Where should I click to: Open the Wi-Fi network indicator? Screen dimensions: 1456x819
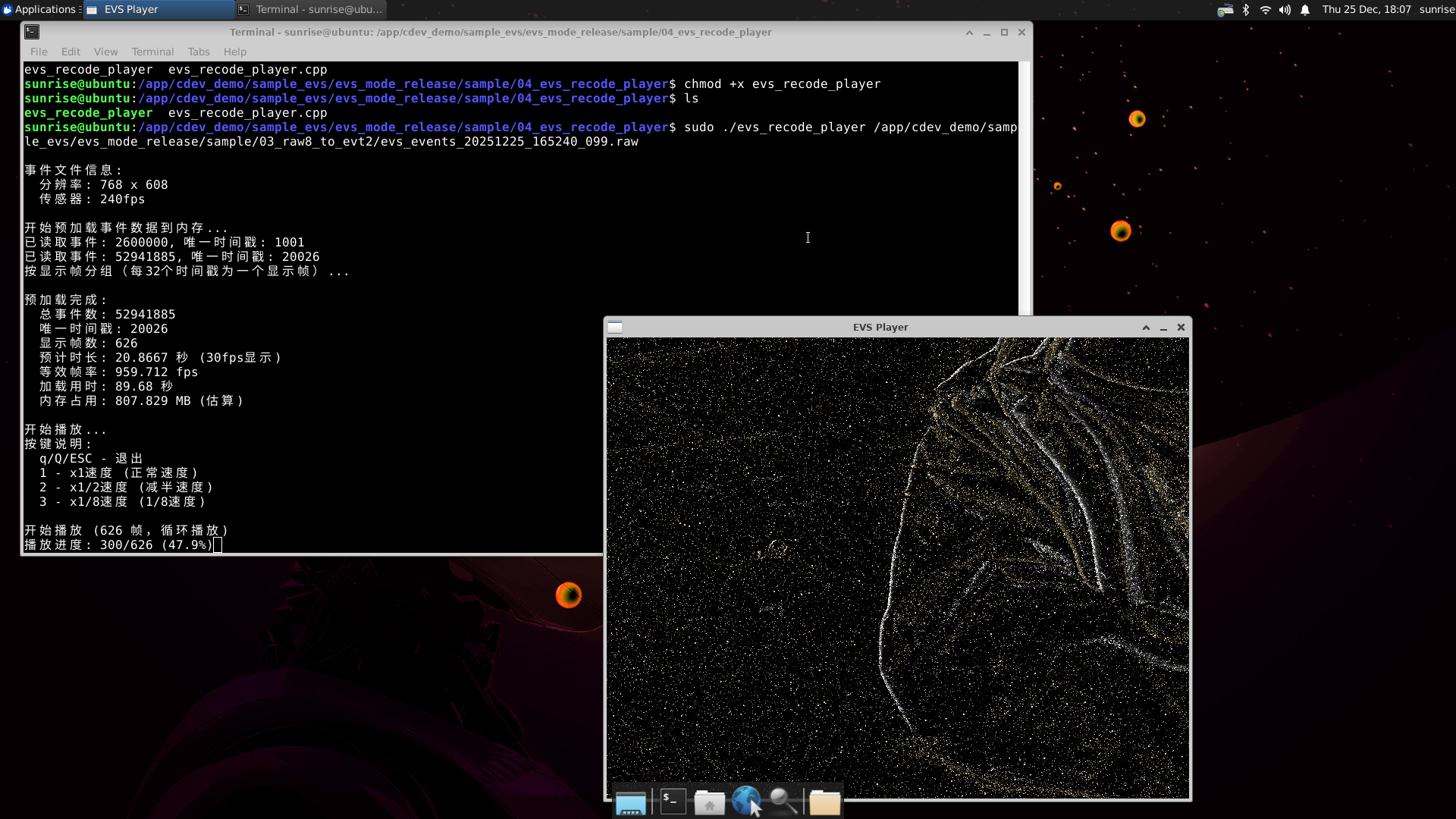(x=1265, y=10)
